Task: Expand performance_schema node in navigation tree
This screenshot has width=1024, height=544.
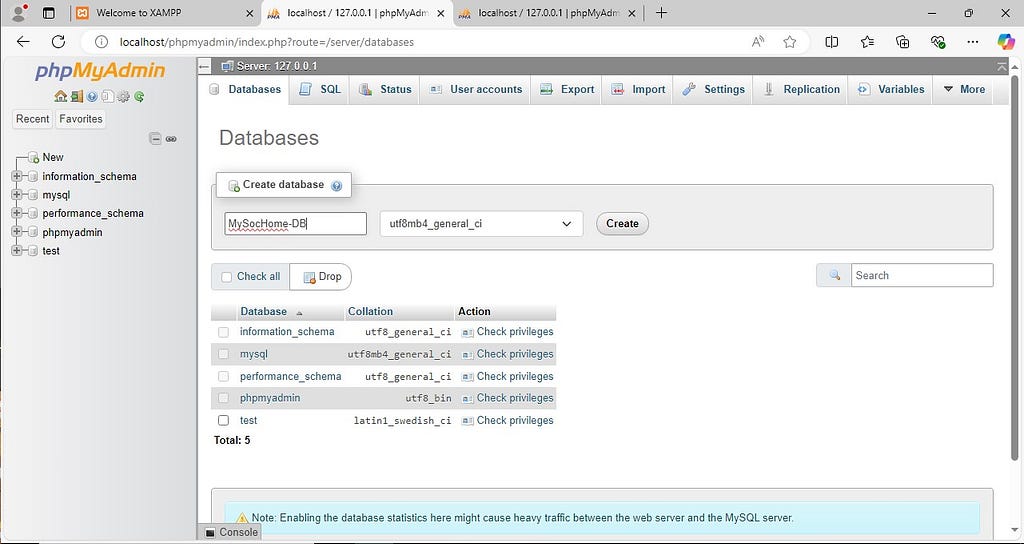Action: tap(16, 213)
